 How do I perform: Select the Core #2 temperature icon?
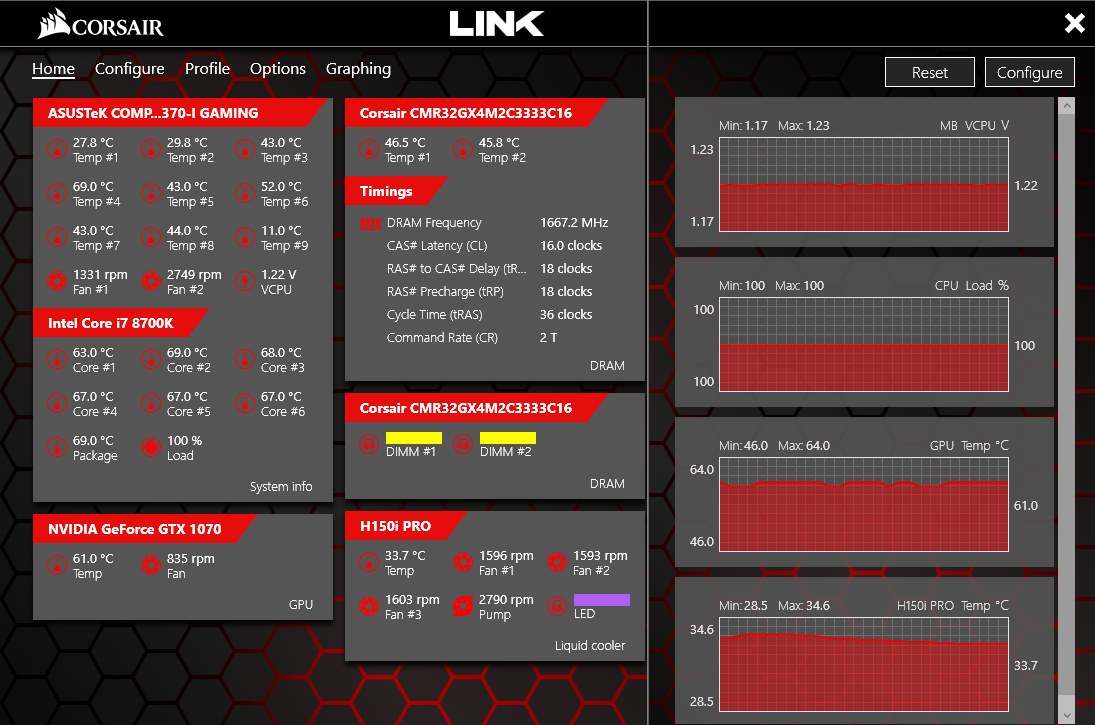pyautogui.click(x=151, y=360)
